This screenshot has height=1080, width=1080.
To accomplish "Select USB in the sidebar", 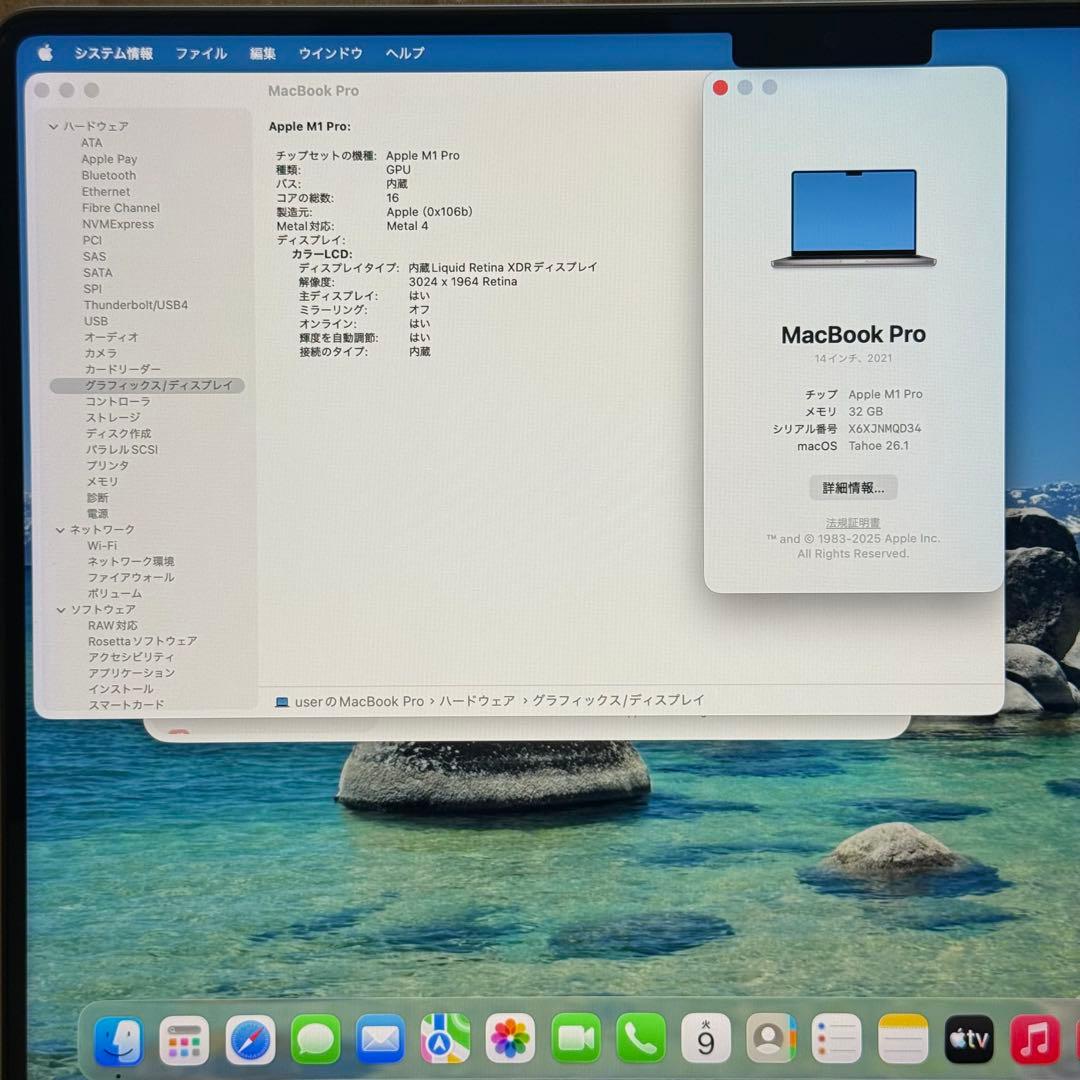I will (x=96, y=321).
